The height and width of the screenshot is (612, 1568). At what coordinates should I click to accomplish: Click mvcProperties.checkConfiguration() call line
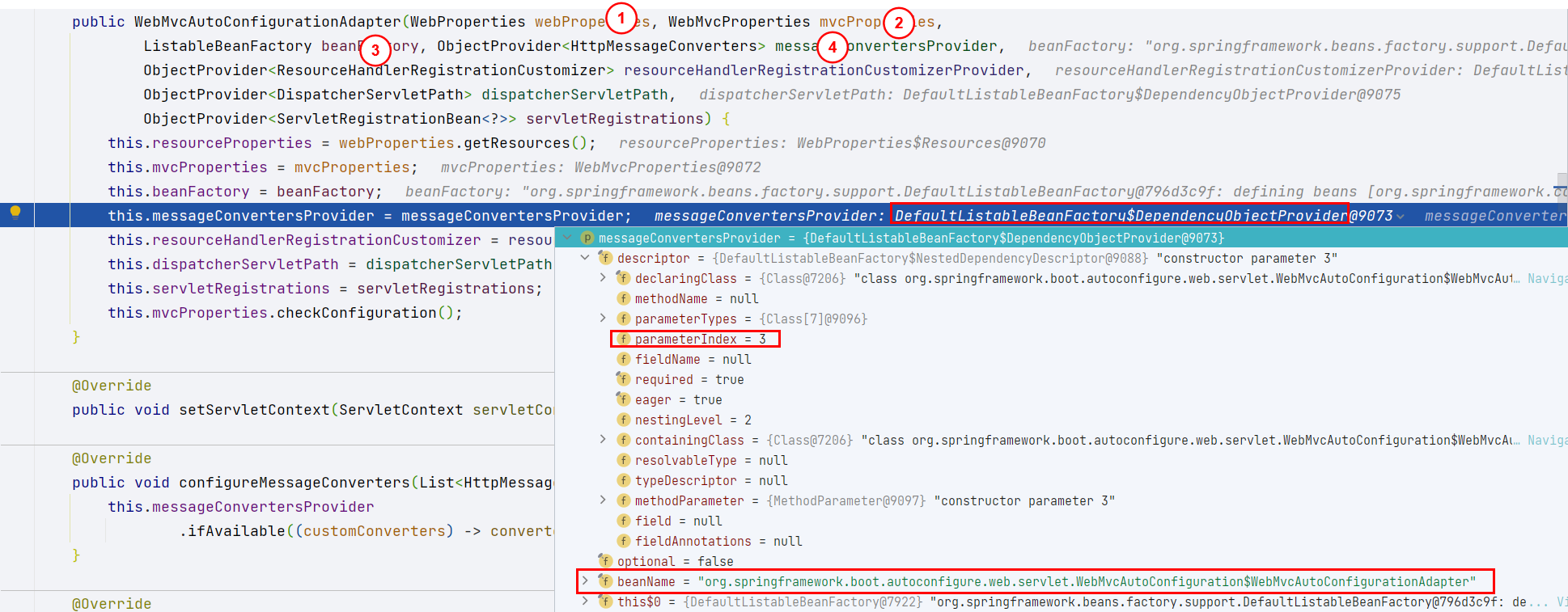[x=285, y=313]
